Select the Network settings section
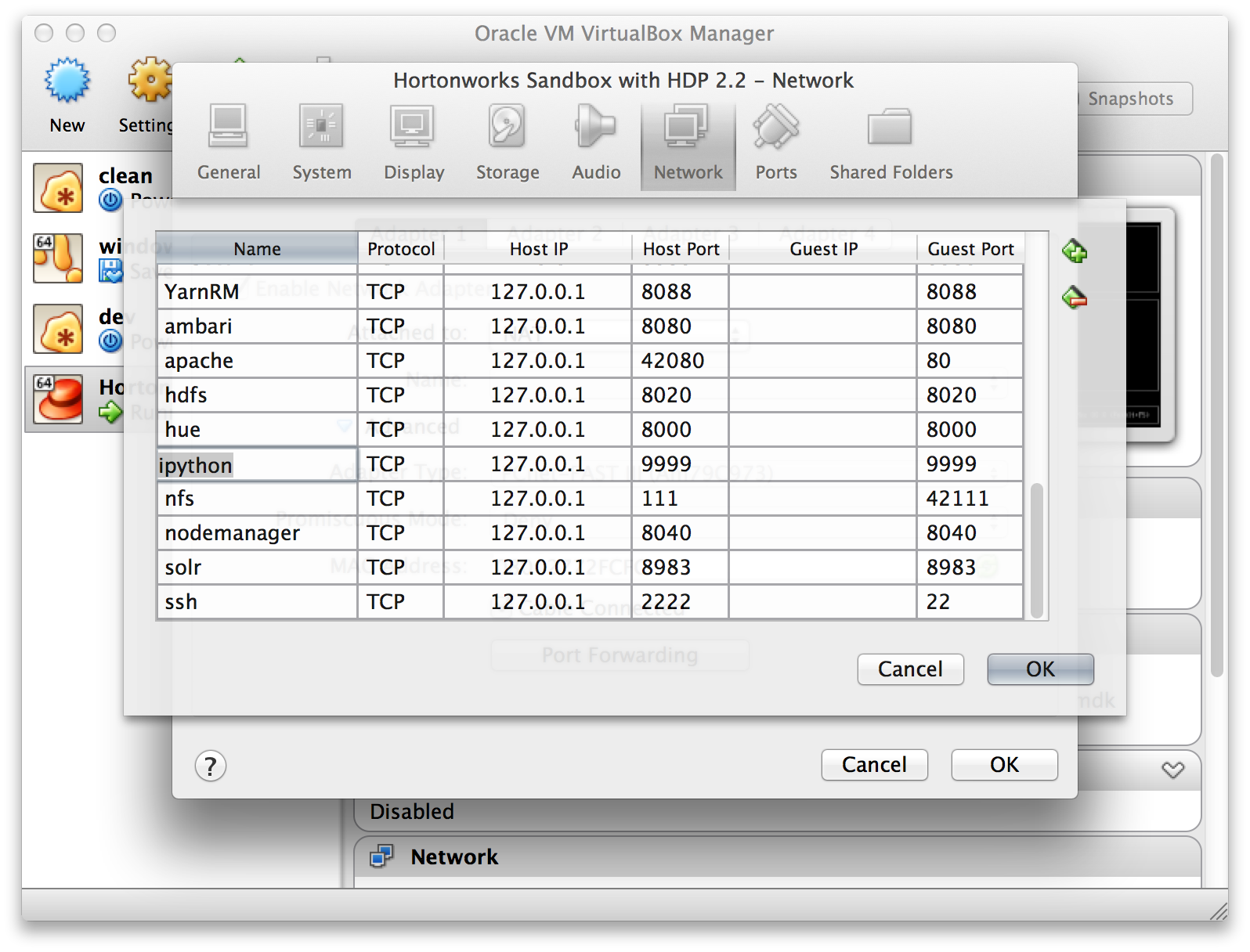 (688, 146)
